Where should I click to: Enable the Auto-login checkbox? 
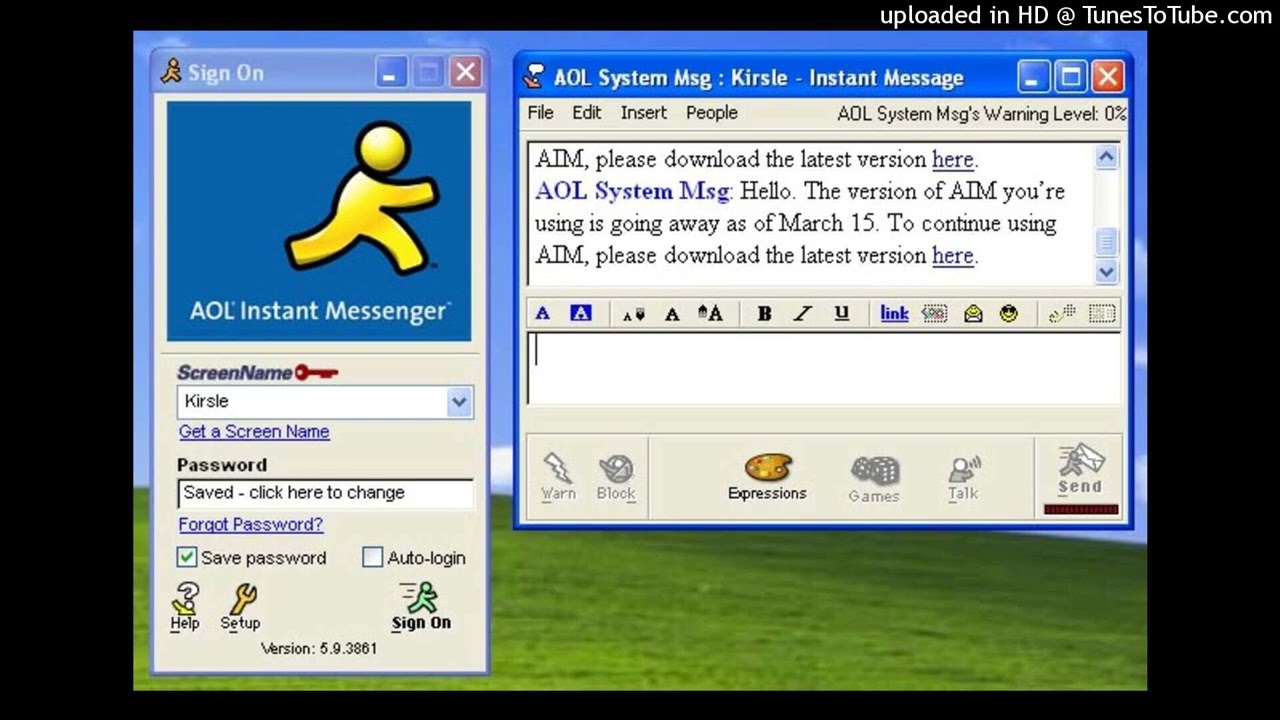click(372, 558)
